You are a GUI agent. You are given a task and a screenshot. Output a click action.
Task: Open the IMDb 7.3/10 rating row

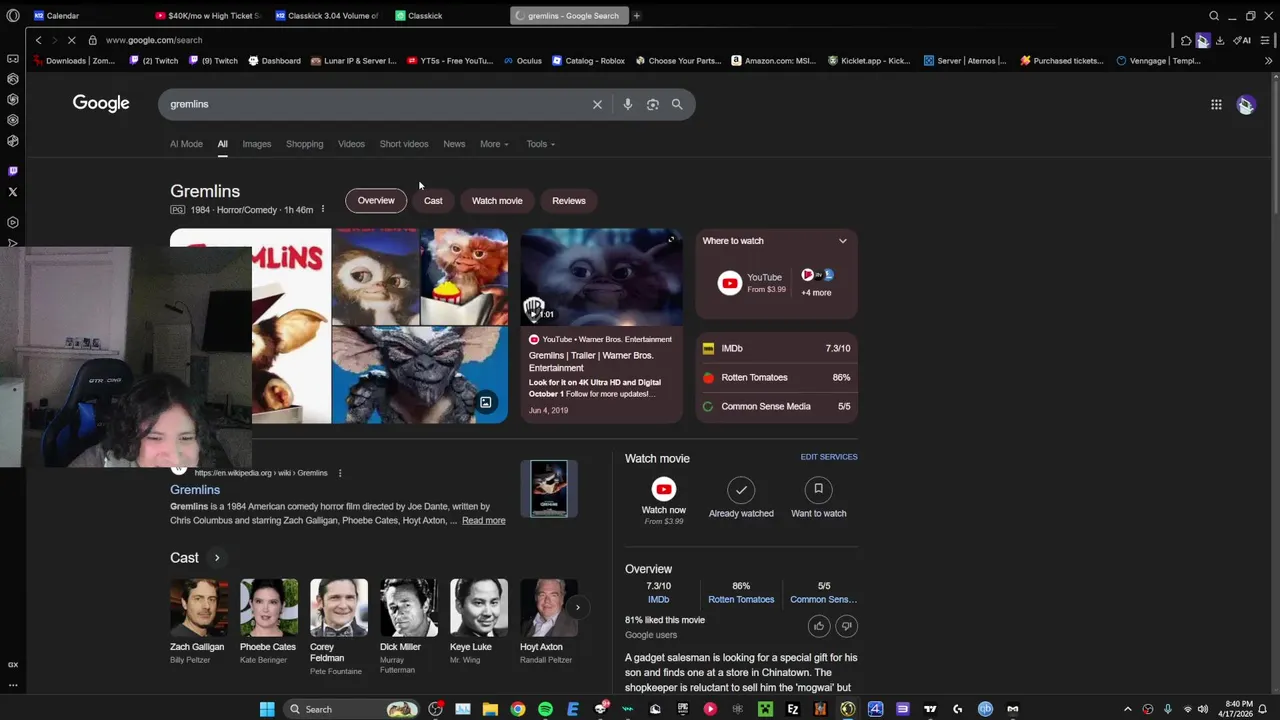[x=776, y=348]
